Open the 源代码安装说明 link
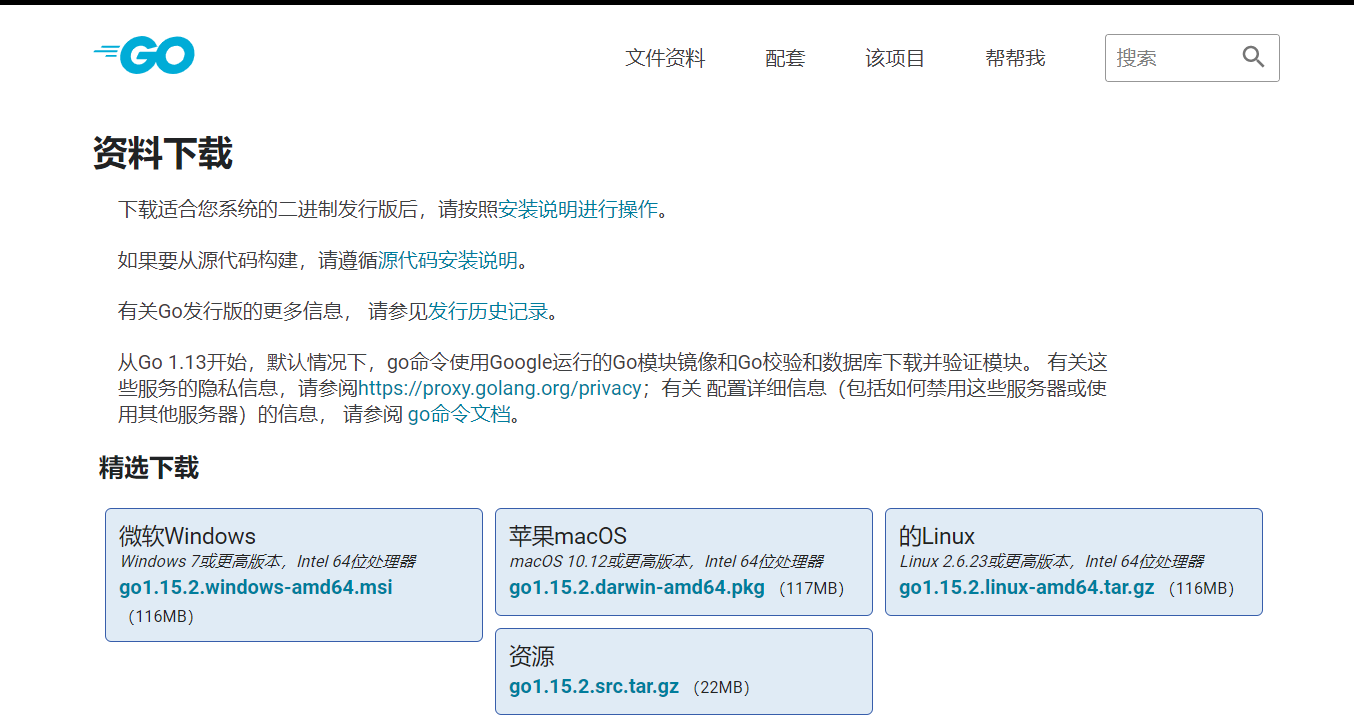Viewport: 1354px width, 725px height. [x=448, y=260]
